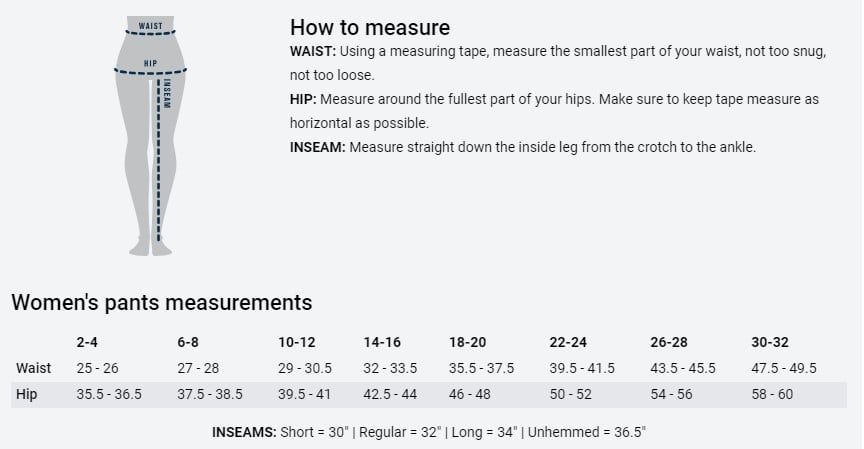864x449 pixels.
Task: Click the WAIST label on the figure
Action: (150, 26)
